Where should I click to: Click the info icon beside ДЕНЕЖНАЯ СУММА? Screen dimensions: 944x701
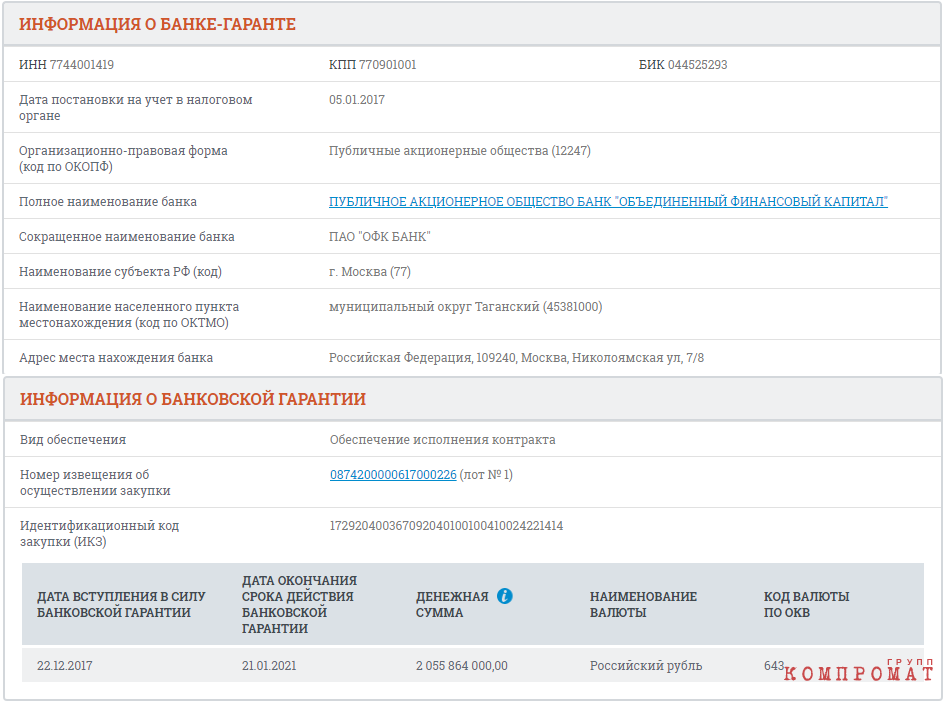(x=505, y=596)
